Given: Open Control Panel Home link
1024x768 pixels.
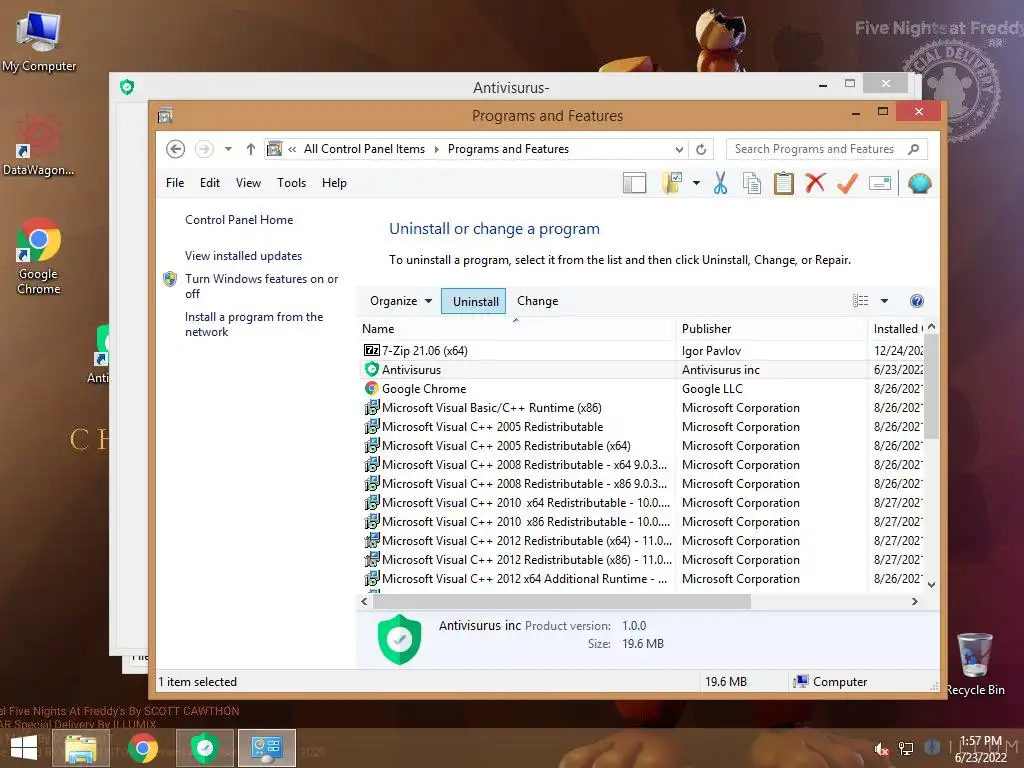Looking at the screenshot, I should (x=239, y=220).
